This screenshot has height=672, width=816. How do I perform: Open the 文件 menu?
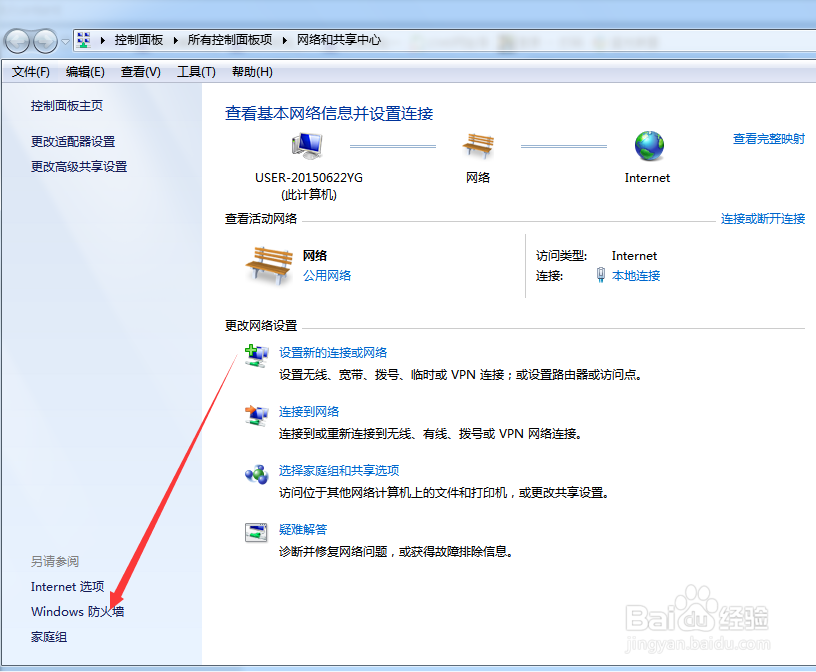click(x=30, y=71)
